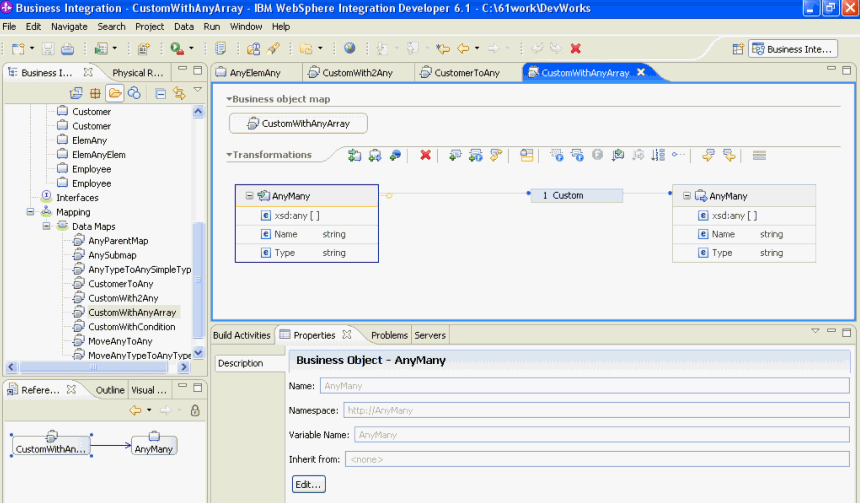Click the first green add icon in Transformations toolbar
Image resolution: width=860 pixels, height=503 pixels.
point(354,155)
